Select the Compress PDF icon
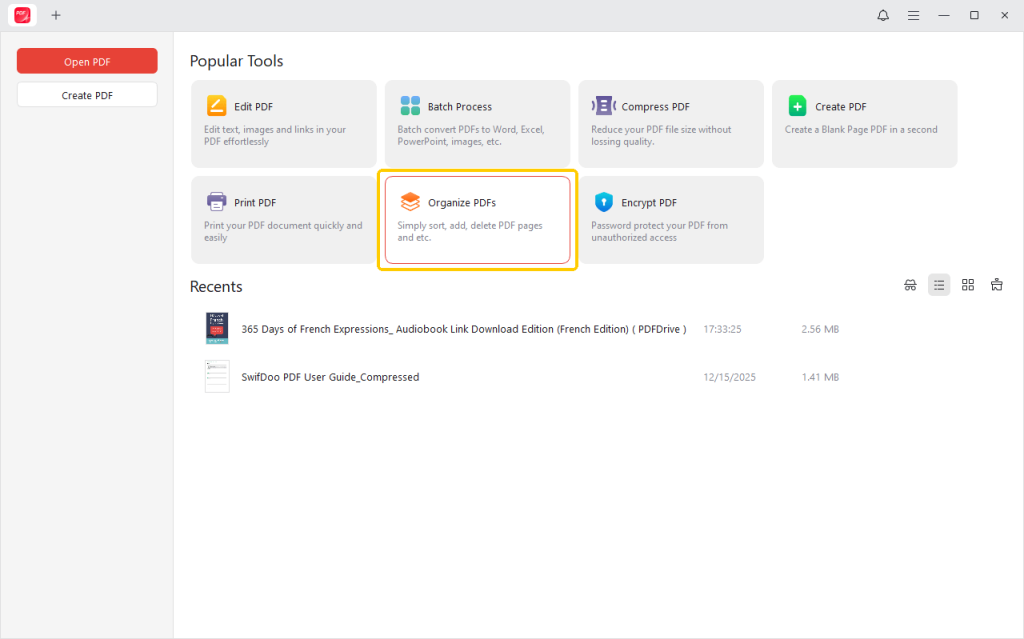 tap(603, 106)
